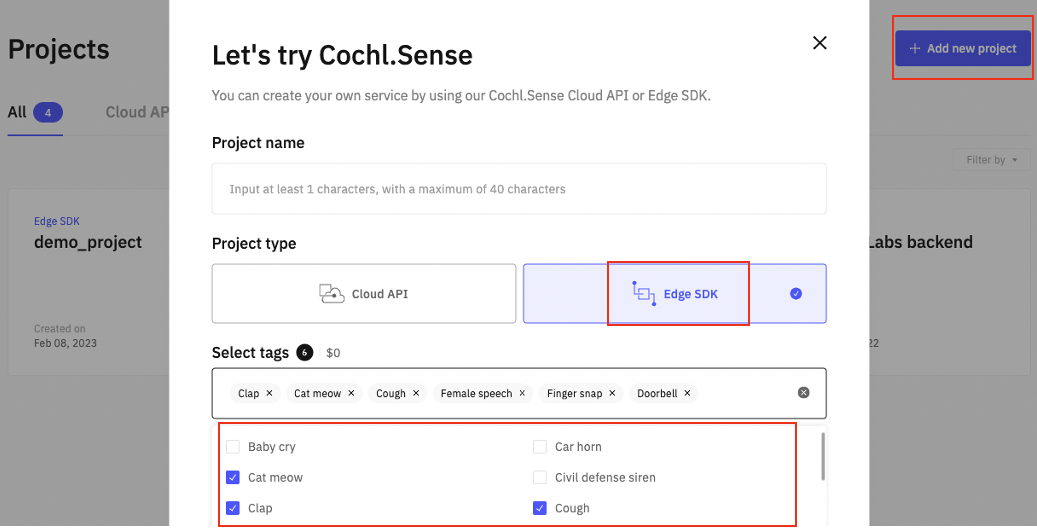The image size is (1037, 528).
Task: Open the demo_project card
Action: [89, 282]
